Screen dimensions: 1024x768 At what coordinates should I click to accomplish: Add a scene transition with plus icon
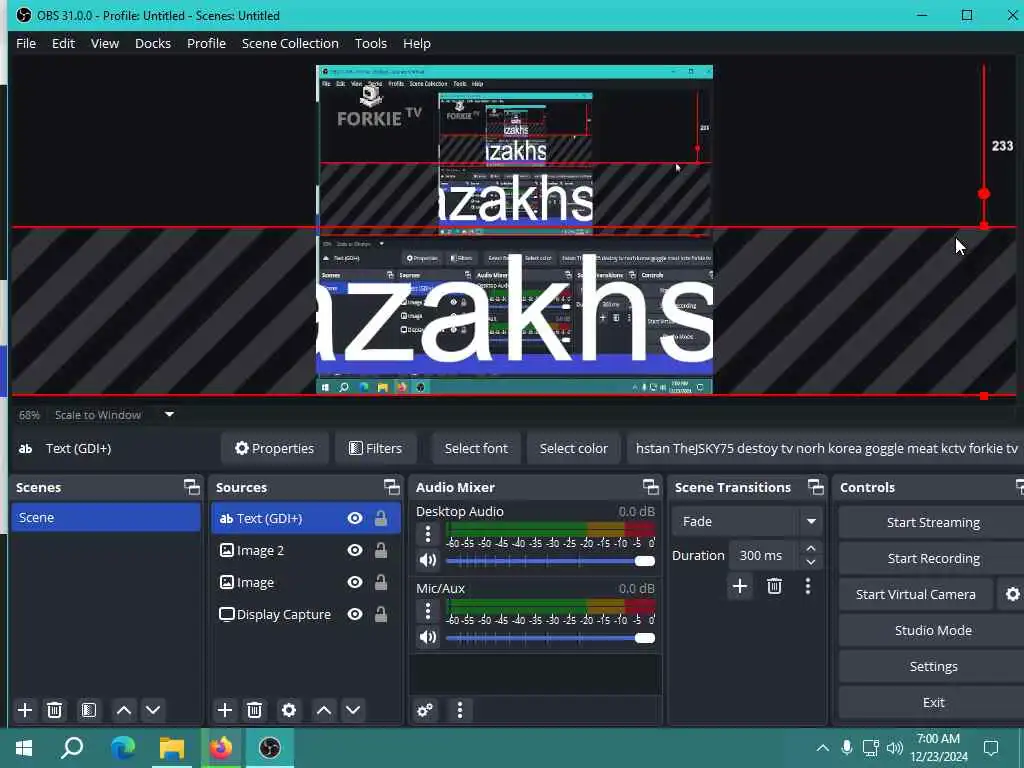coord(740,586)
